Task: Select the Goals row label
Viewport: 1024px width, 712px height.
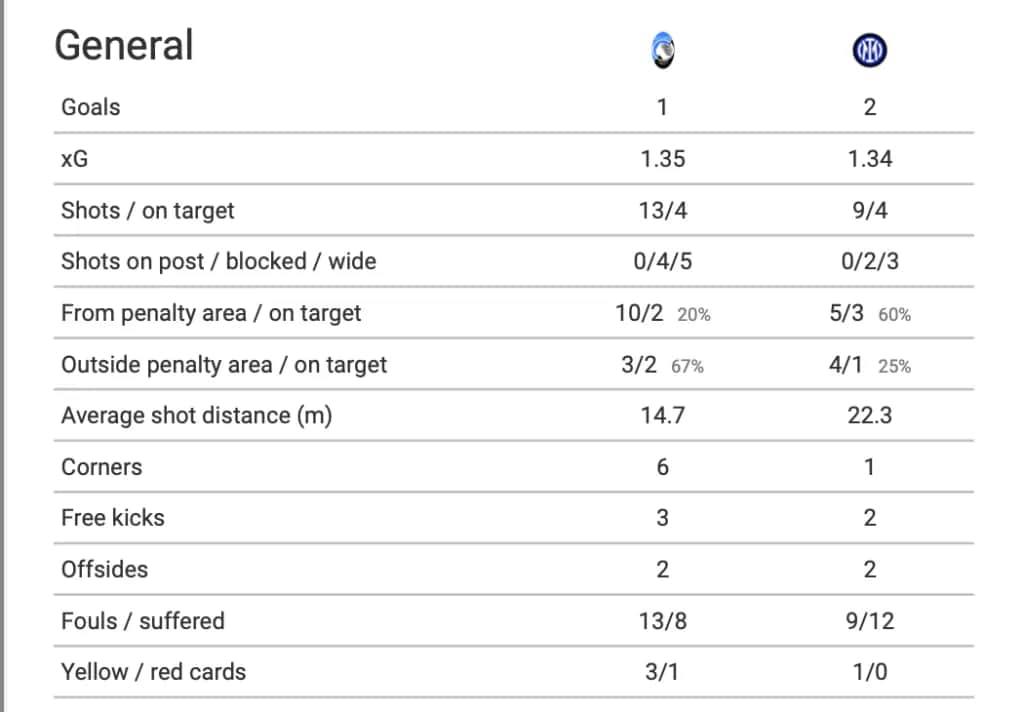Action: (x=91, y=107)
